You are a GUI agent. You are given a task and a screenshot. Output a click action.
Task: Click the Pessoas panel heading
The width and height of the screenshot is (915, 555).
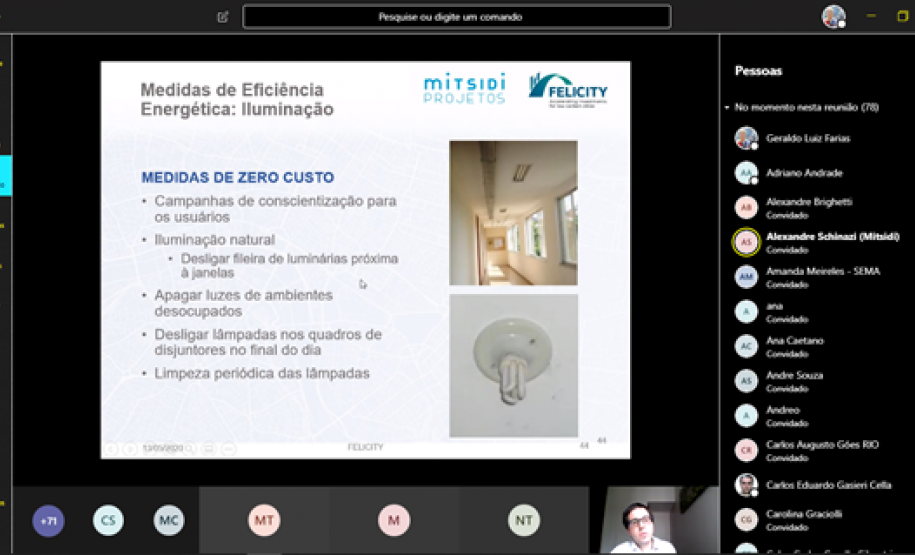(x=758, y=71)
